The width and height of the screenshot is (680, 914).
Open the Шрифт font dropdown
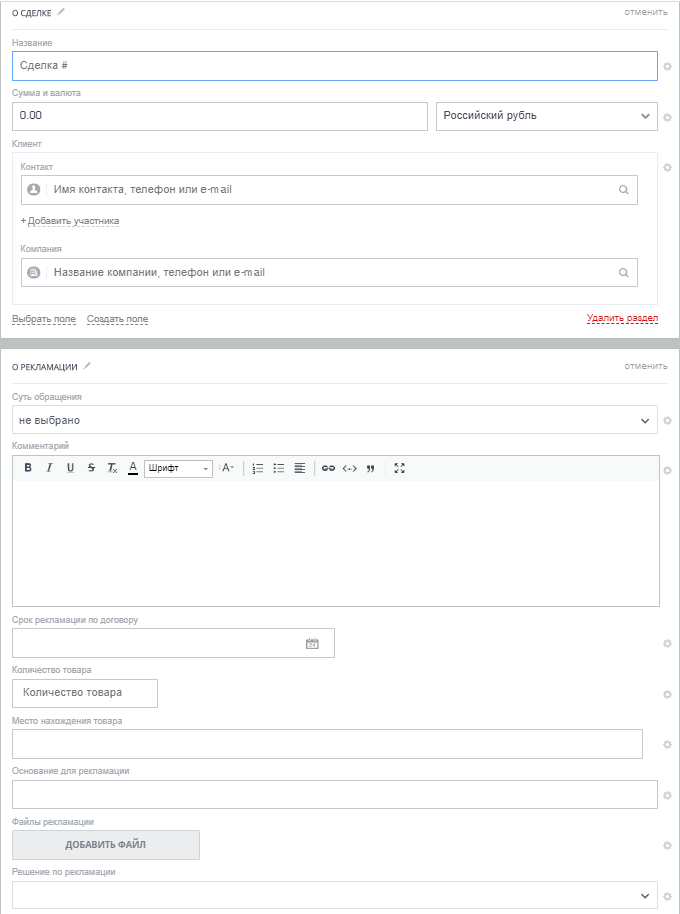point(178,468)
